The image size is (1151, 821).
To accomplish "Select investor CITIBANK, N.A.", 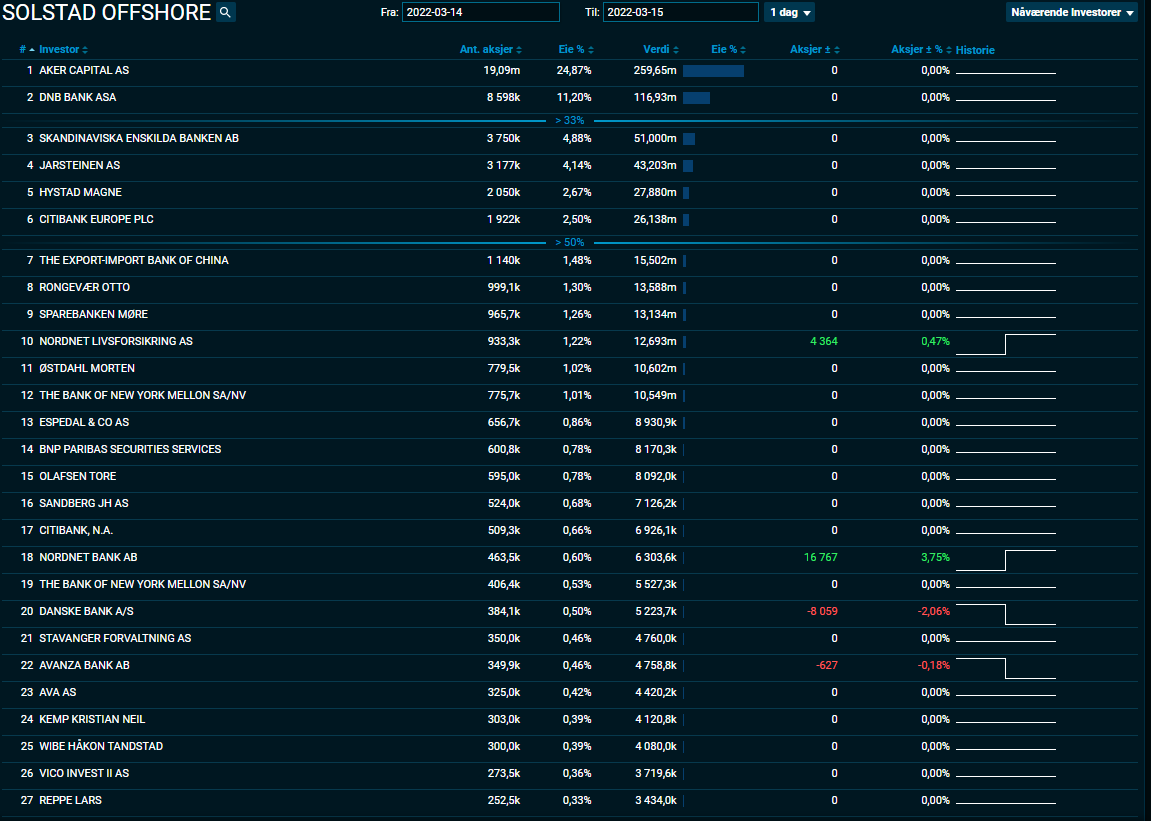I will click(76, 530).
